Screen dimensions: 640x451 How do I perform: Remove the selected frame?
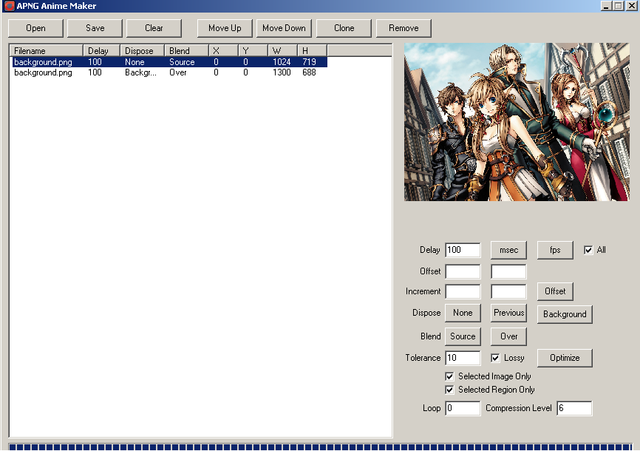[403, 28]
